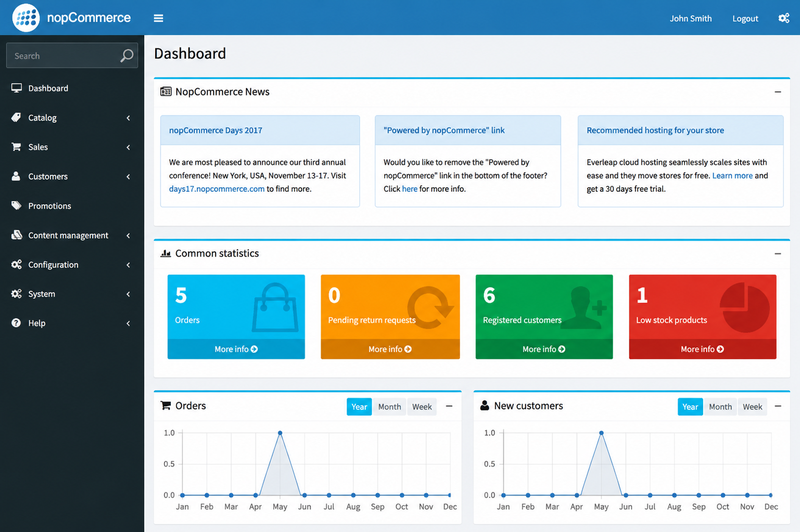Click the sidebar Search input field
The image size is (800, 532).
pos(72,55)
